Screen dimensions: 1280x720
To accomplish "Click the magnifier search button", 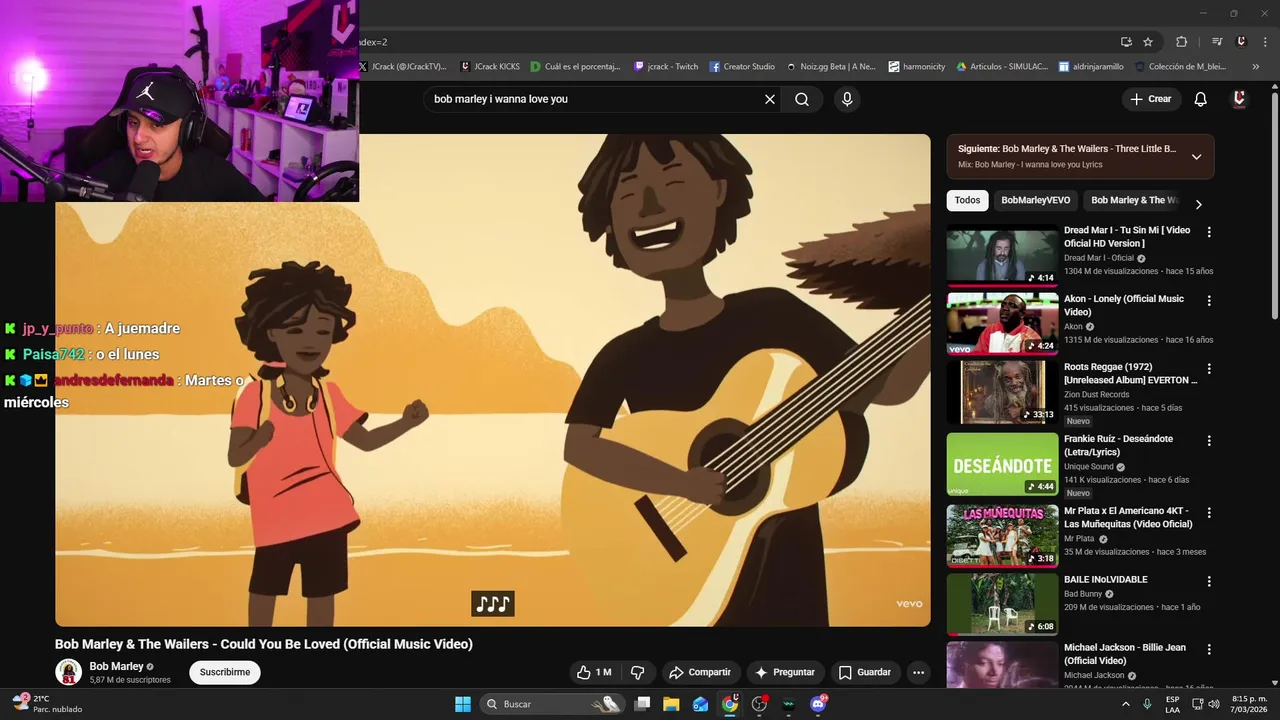I will click(x=802, y=99).
